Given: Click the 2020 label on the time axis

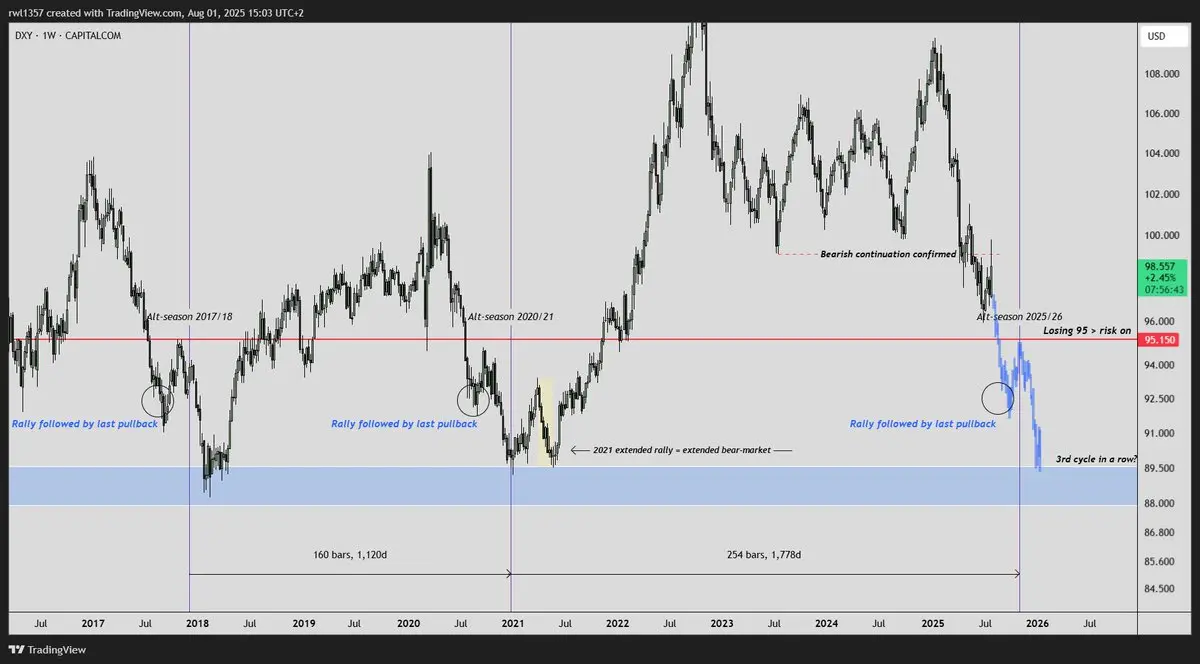Looking at the screenshot, I should tap(407, 623).
